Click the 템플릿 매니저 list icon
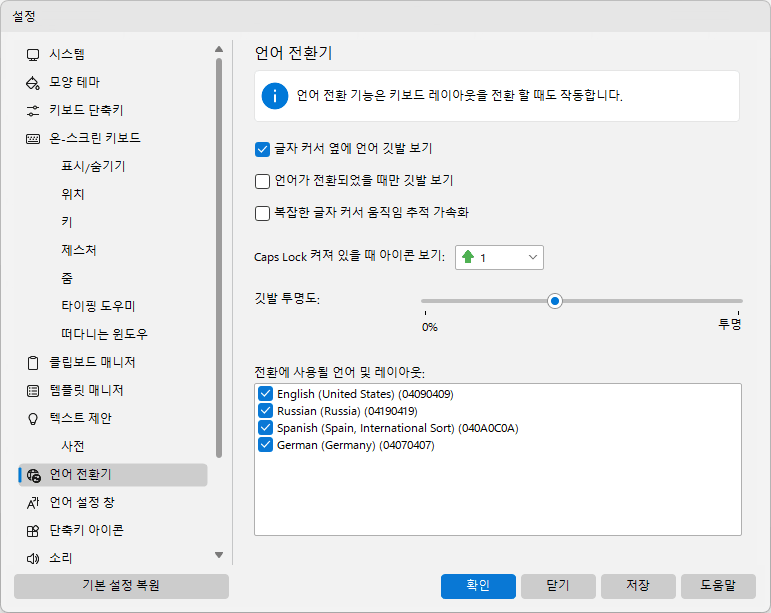771x613 pixels. pyautogui.click(x=33, y=391)
